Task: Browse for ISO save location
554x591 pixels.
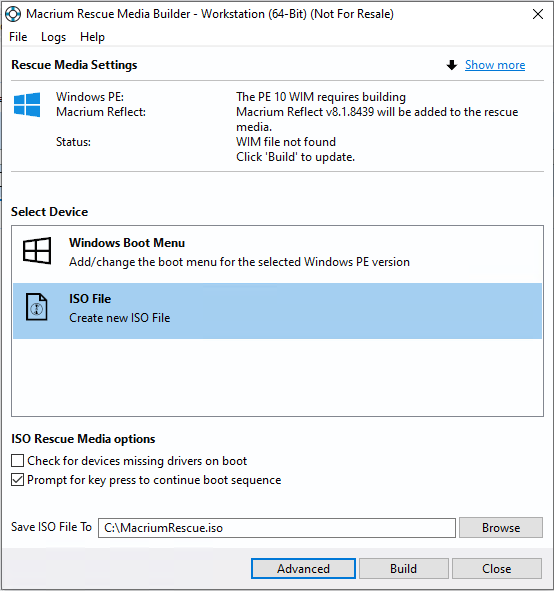Action: 501,528
